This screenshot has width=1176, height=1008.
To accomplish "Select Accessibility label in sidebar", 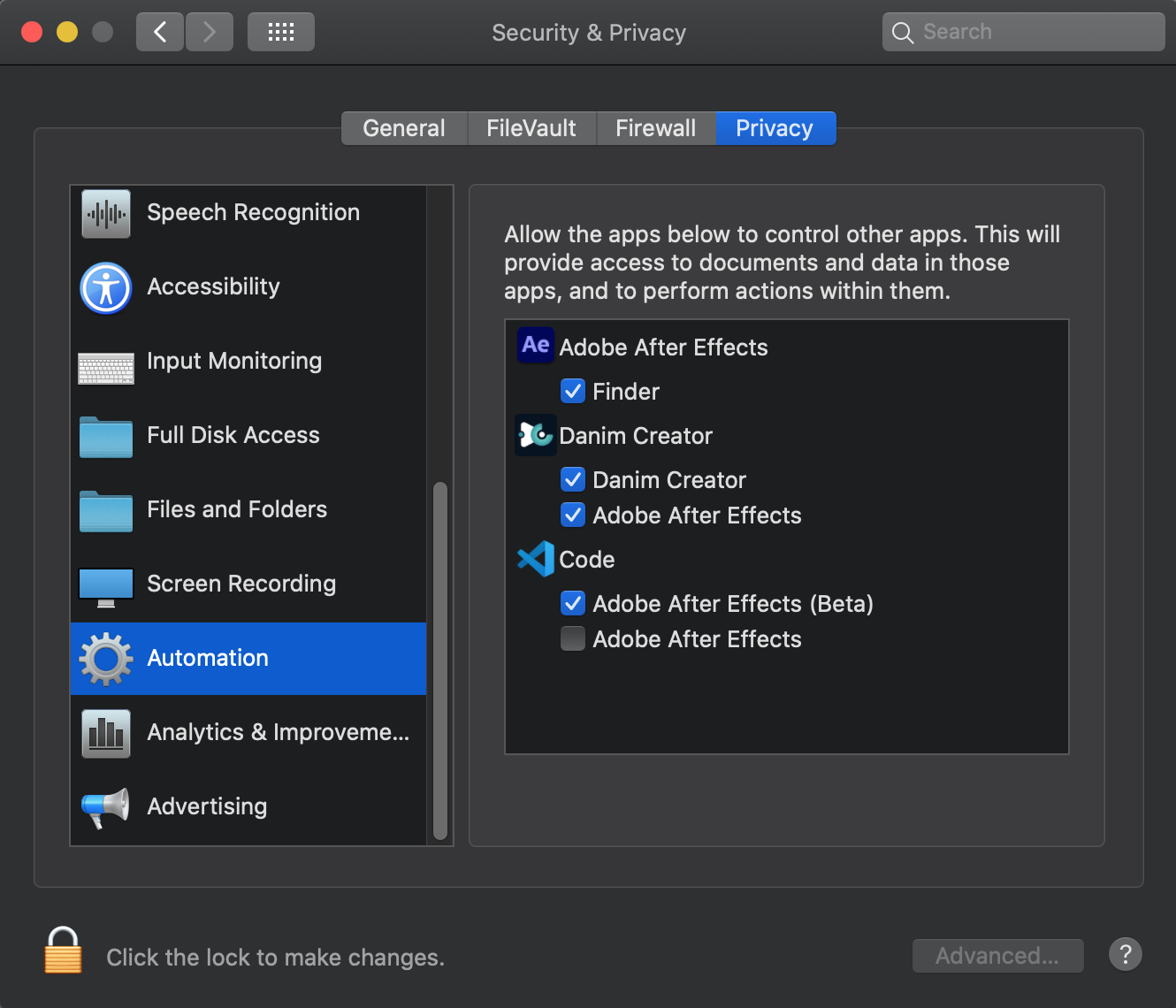I will tap(213, 286).
